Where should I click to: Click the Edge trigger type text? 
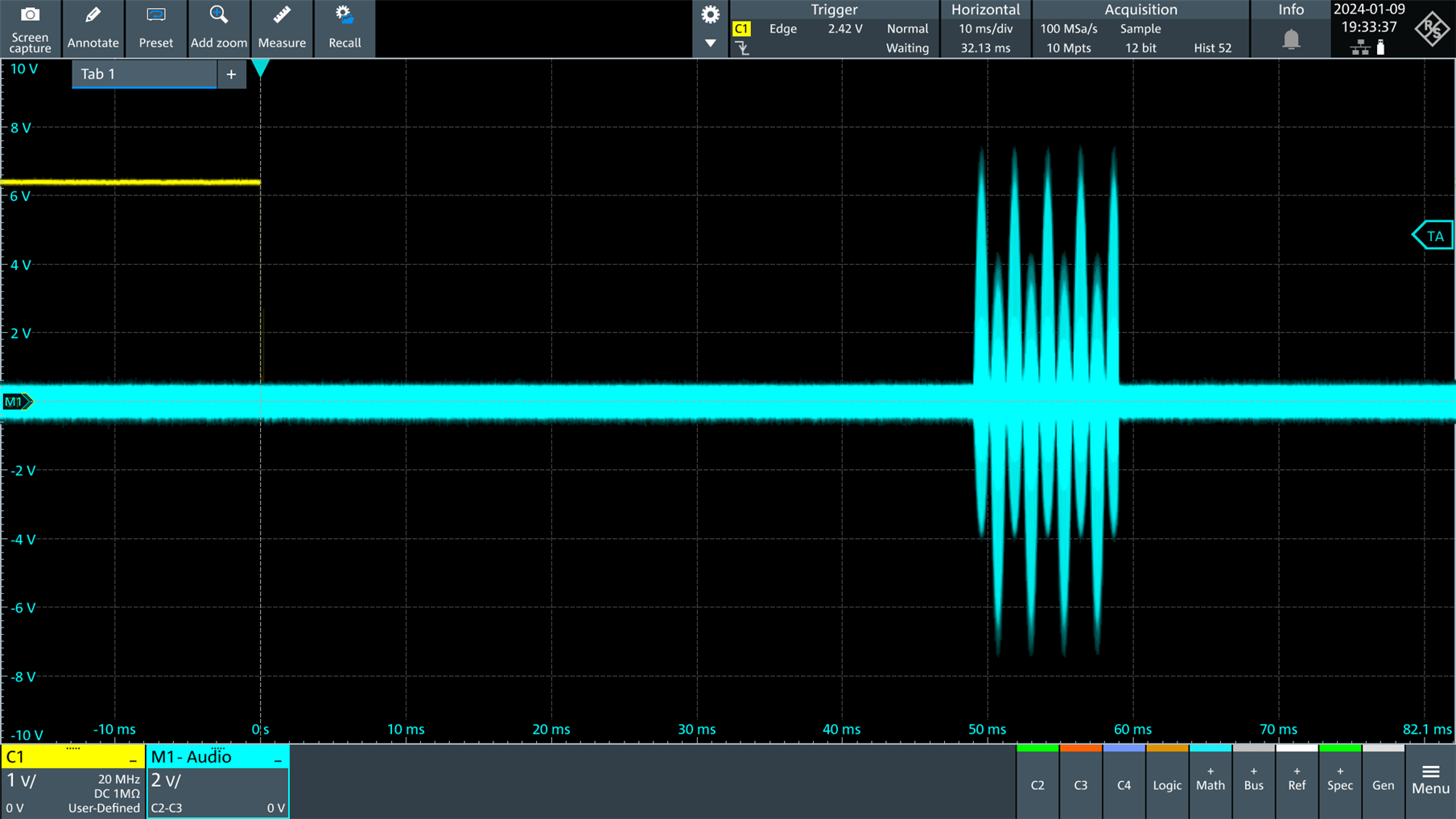[x=782, y=29]
